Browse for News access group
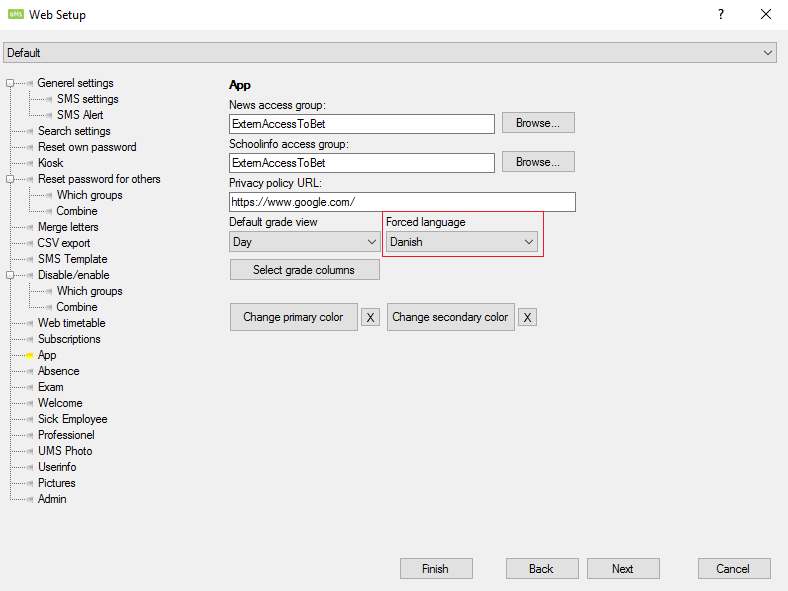 click(538, 123)
